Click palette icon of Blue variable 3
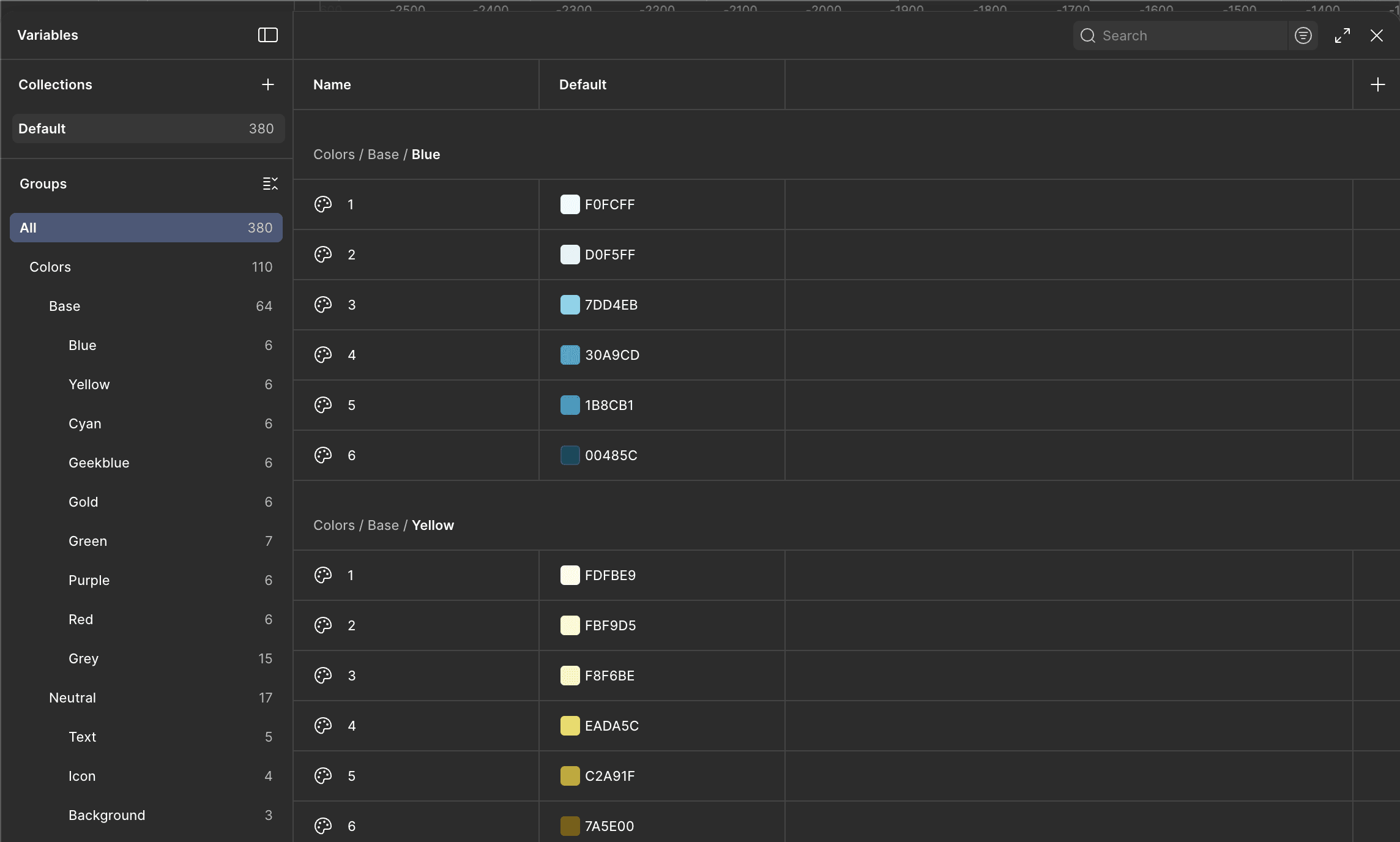Viewport: 1400px width, 842px height. (x=323, y=305)
